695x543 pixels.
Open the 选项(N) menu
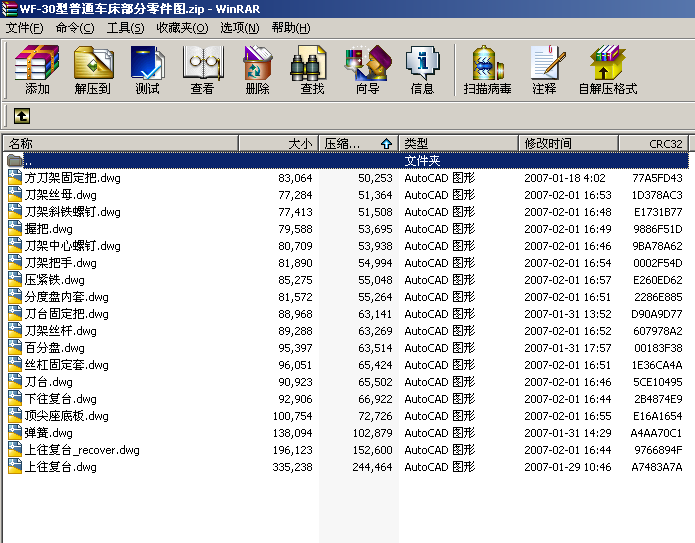point(240,28)
